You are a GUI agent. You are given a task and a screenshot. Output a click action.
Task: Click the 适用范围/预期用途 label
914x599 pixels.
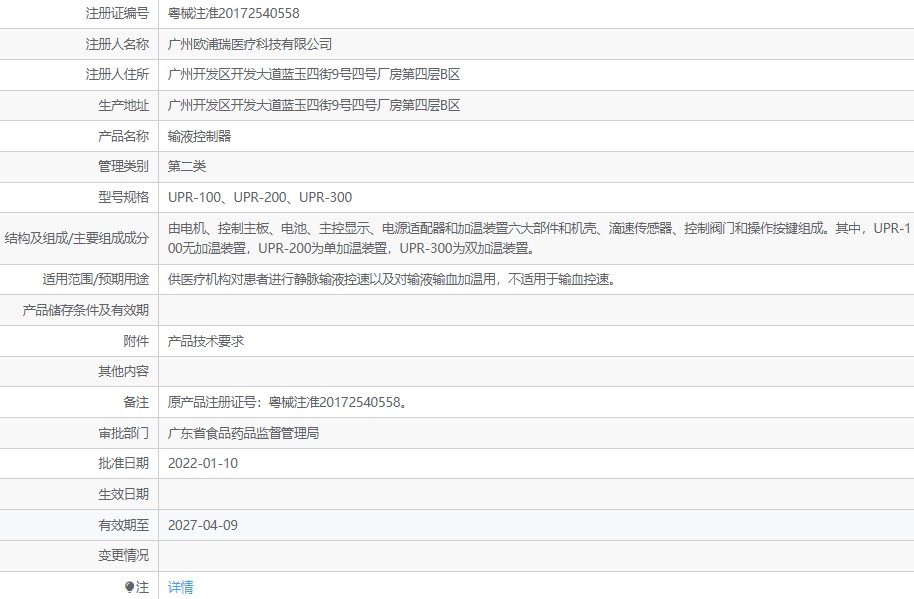coord(96,279)
